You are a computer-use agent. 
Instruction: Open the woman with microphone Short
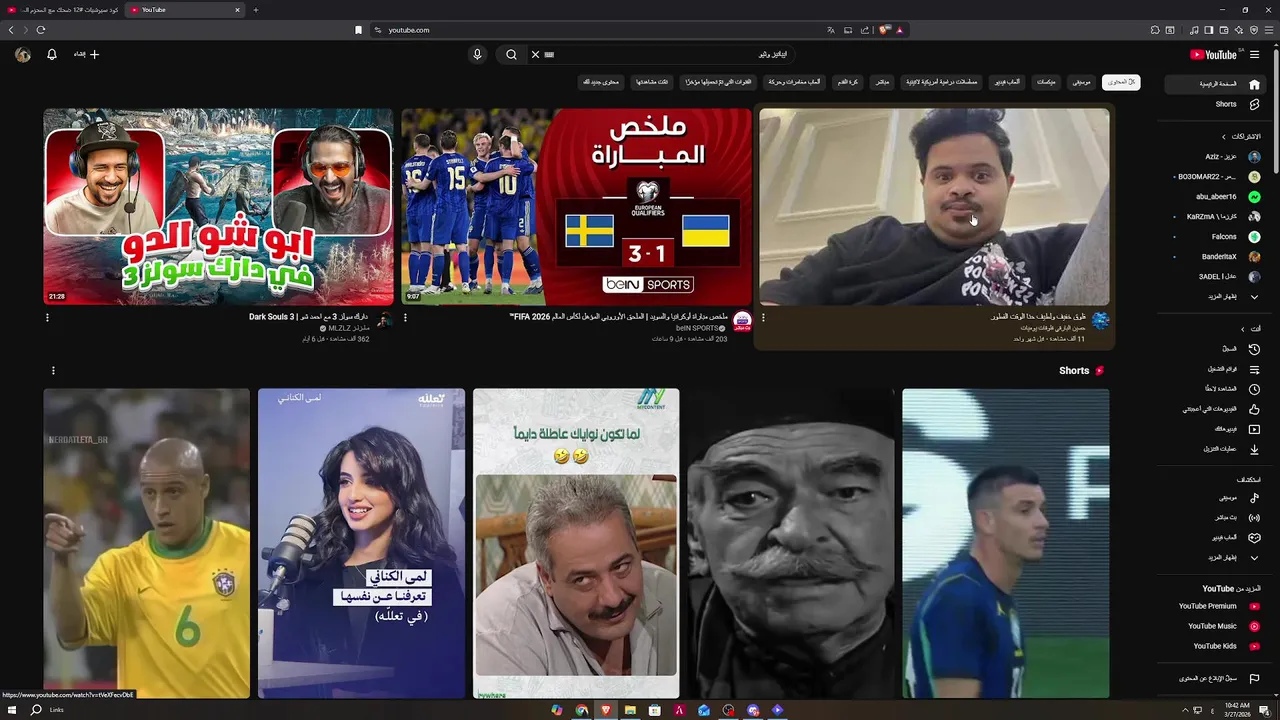[361, 543]
